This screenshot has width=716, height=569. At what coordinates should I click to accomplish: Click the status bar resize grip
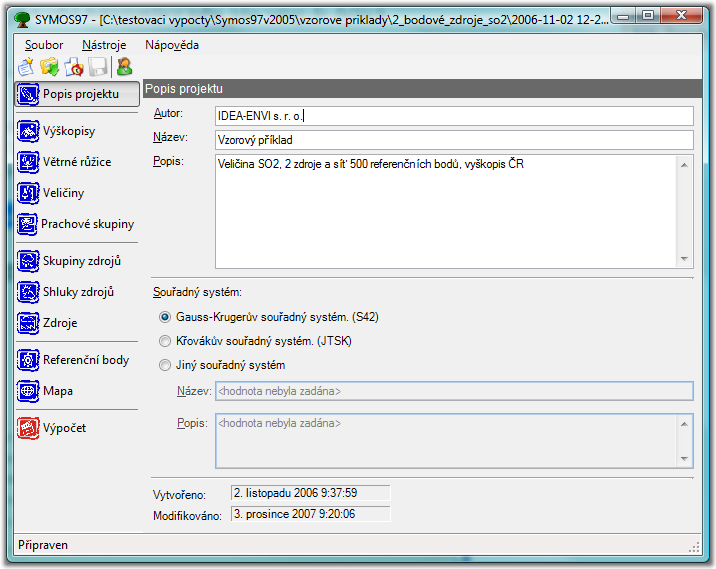click(x=694, y=547)
